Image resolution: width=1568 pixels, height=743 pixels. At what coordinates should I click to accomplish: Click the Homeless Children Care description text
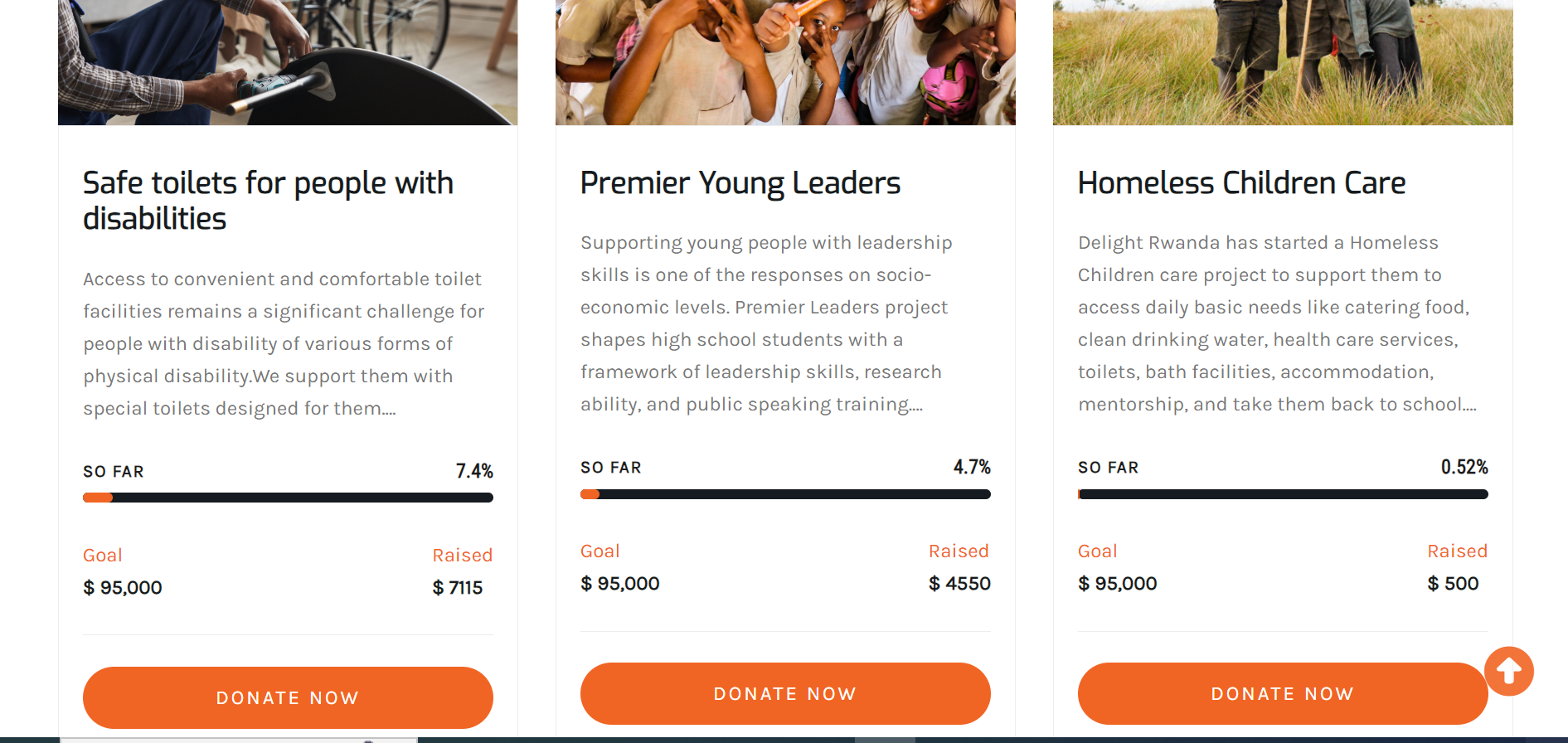1276,323
